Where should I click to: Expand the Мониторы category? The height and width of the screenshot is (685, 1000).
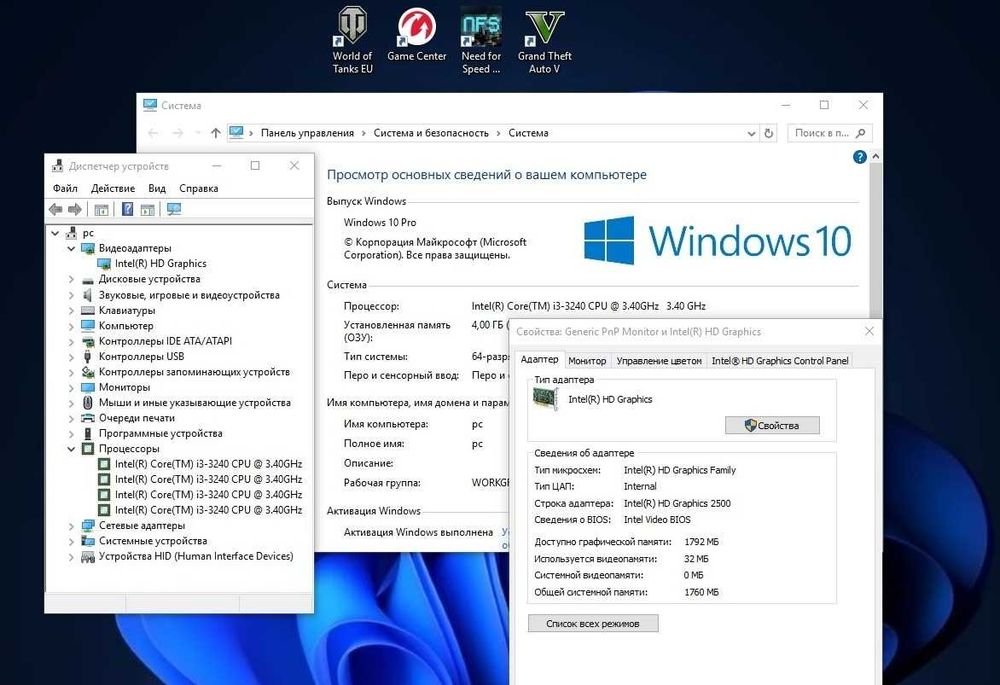point(71,387)
